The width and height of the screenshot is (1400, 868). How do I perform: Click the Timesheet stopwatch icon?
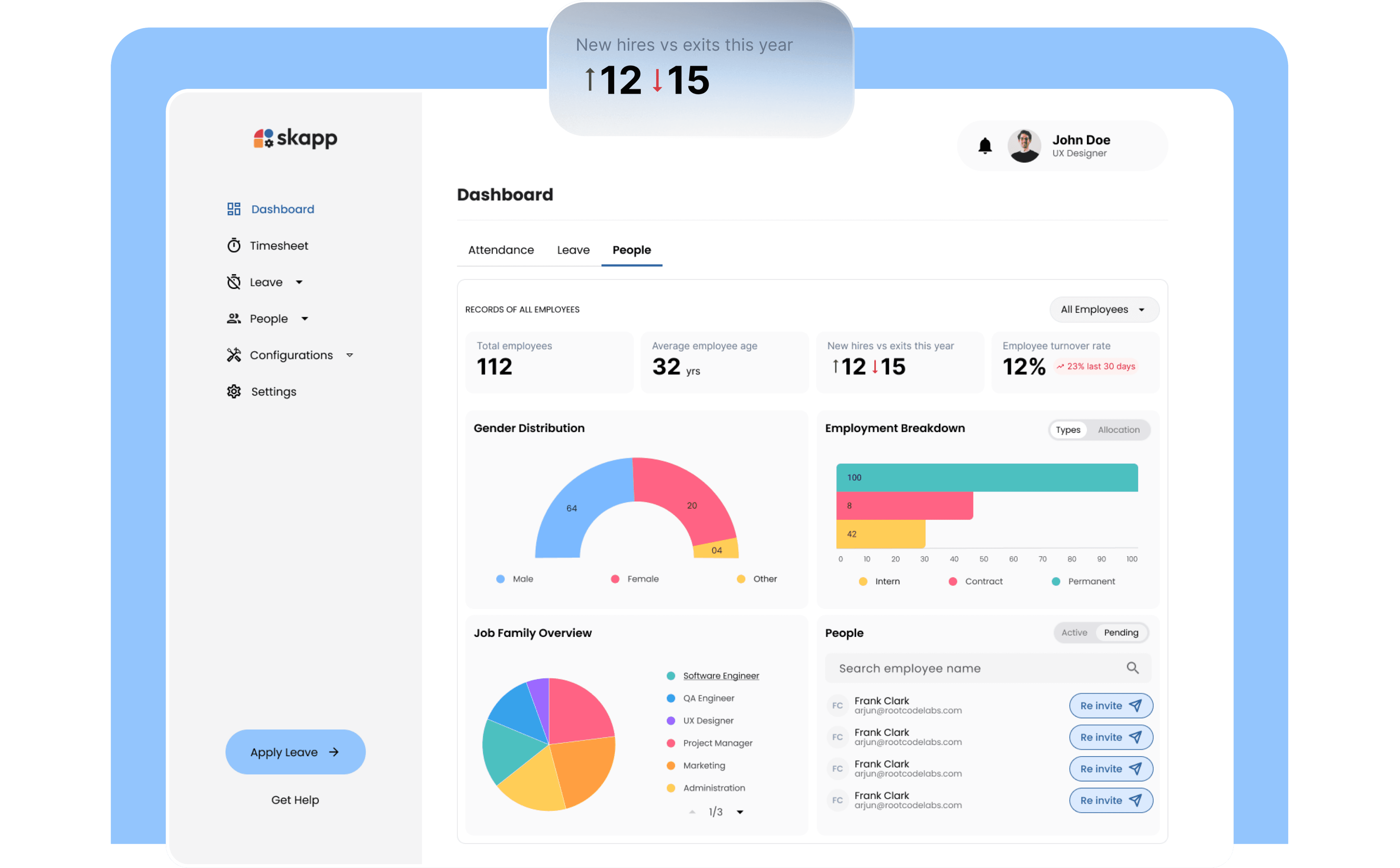pos(234,246)
